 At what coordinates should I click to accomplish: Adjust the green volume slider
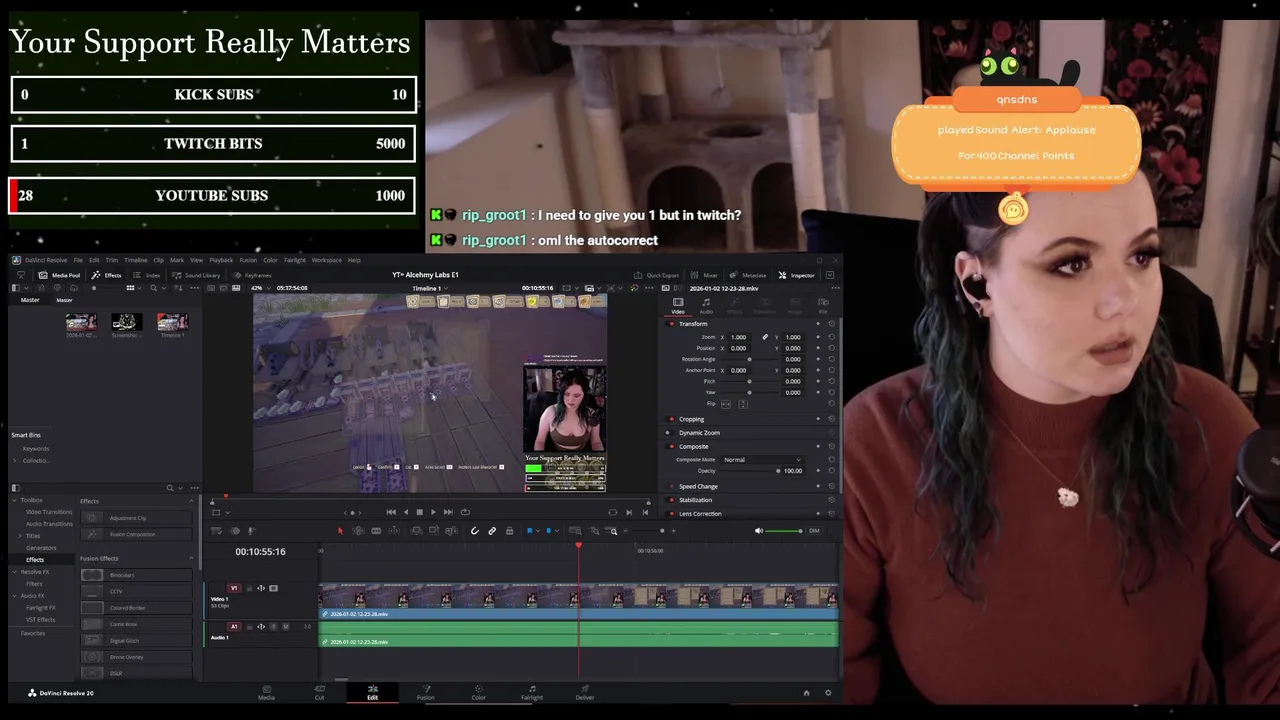click(x=784, y=531)
